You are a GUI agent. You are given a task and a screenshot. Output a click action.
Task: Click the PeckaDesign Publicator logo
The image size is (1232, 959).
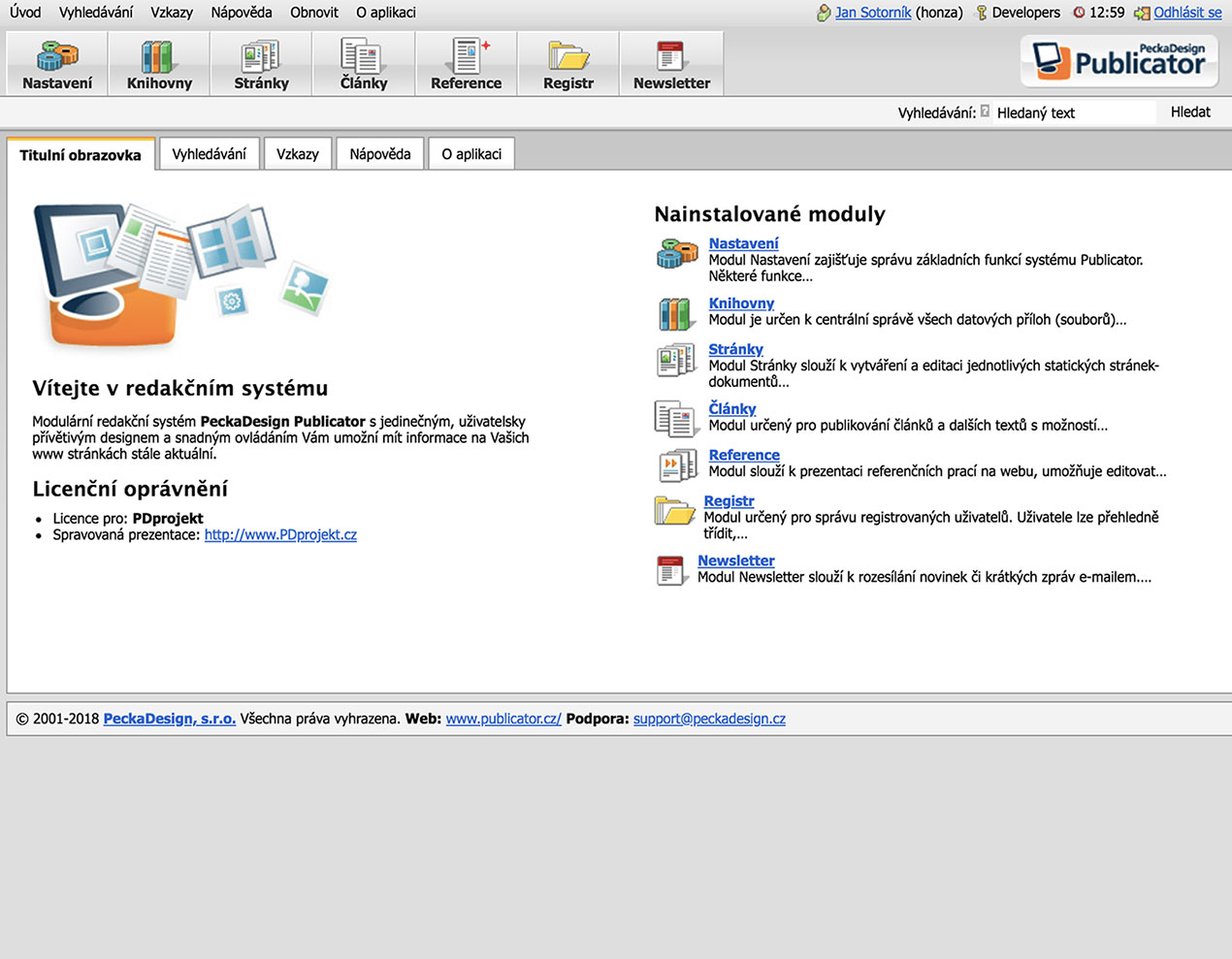pyautogui.click(x=1119, y=60)
